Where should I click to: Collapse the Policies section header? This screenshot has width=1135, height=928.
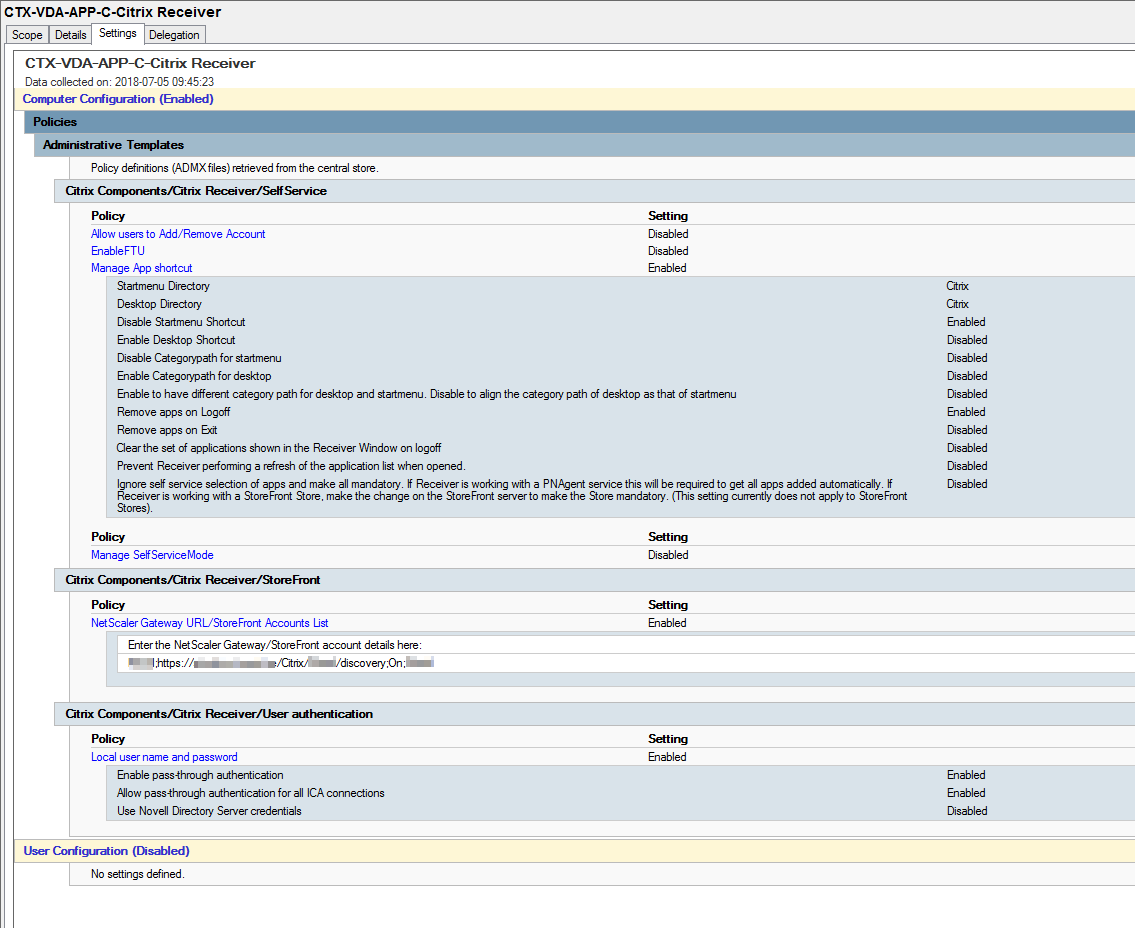[x=54, y=122]
